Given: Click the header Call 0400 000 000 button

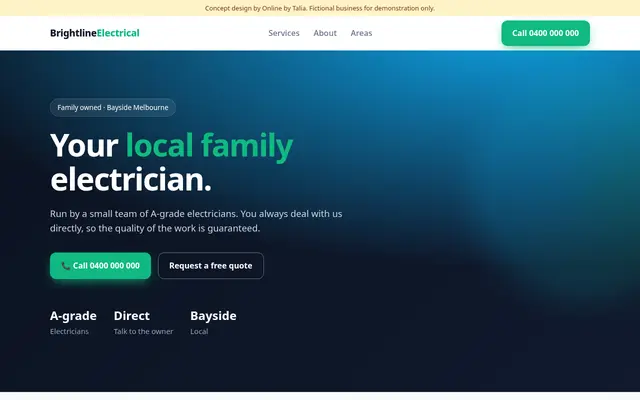Looking at the screenshot, I should tap(545, 33).
